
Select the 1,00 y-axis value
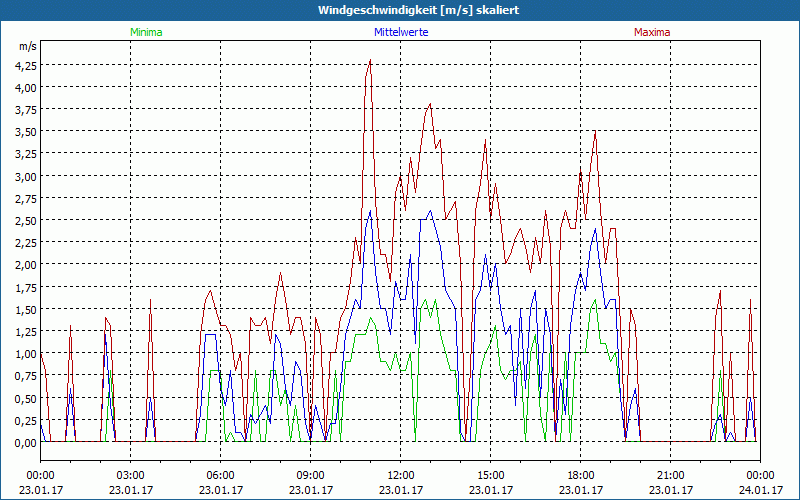(26, 354)
